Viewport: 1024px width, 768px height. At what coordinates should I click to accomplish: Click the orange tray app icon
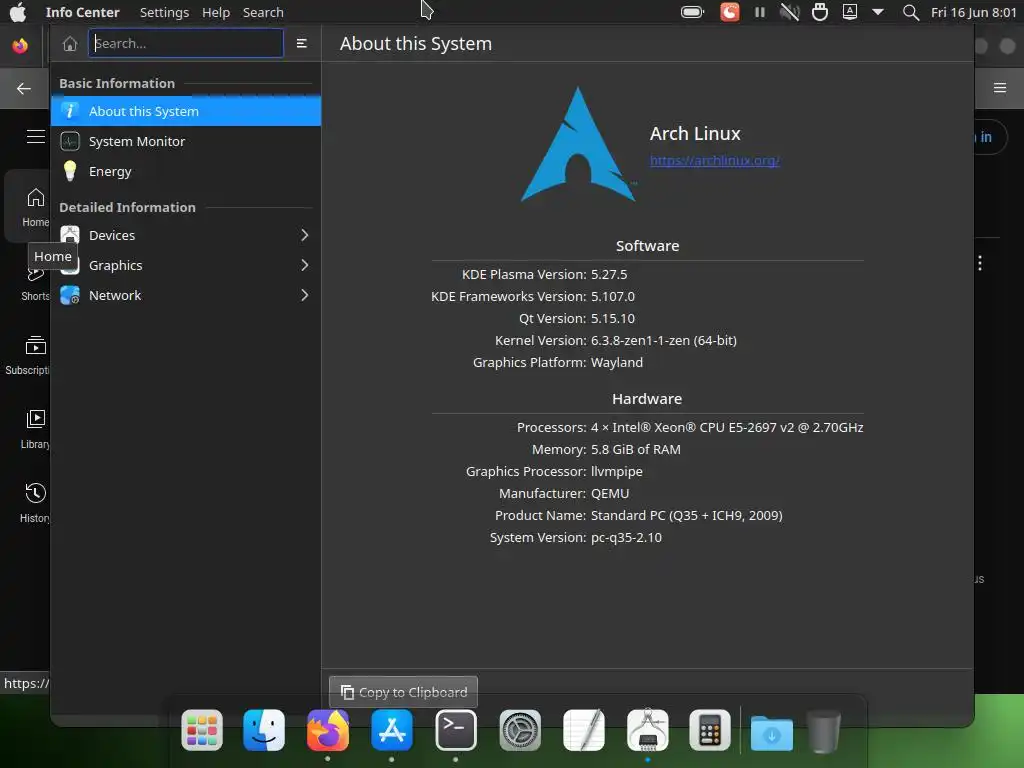click(x=729, y=12)
